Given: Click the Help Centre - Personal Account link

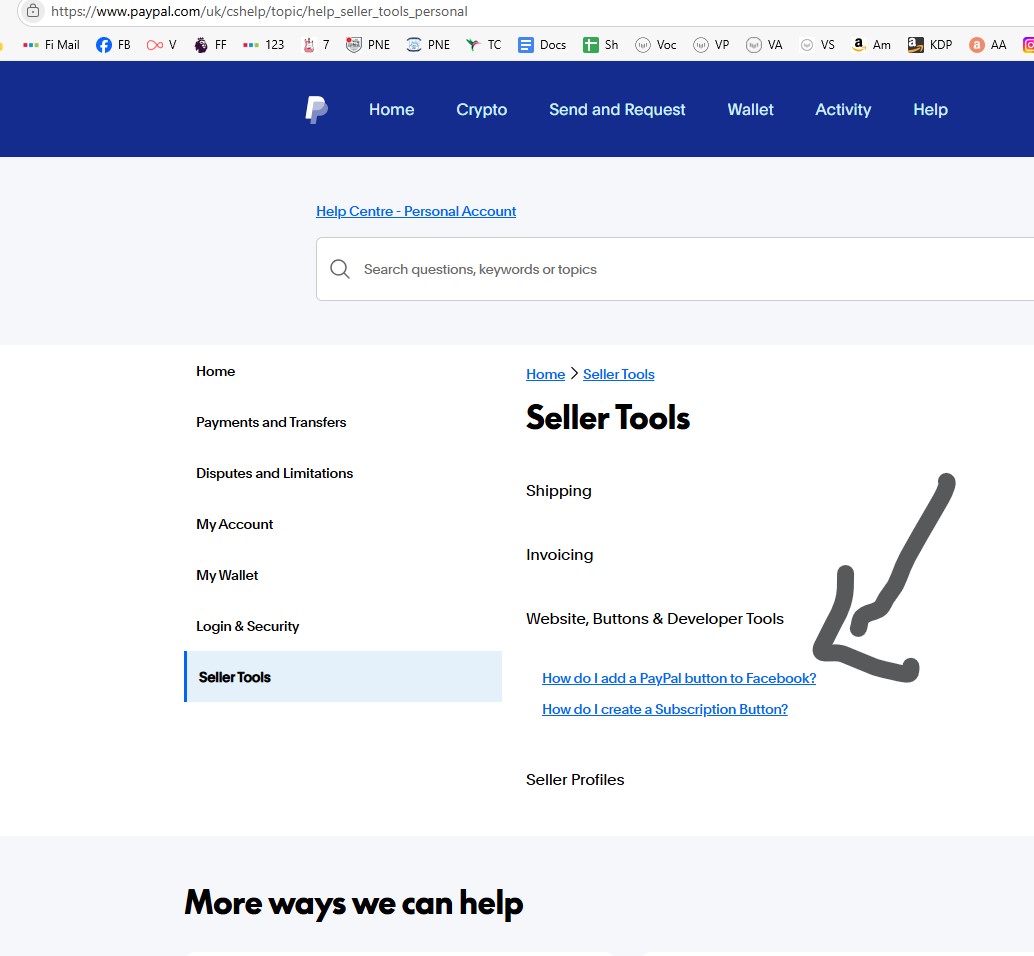Looking at the screenshot, I should (x=416, y=211).
